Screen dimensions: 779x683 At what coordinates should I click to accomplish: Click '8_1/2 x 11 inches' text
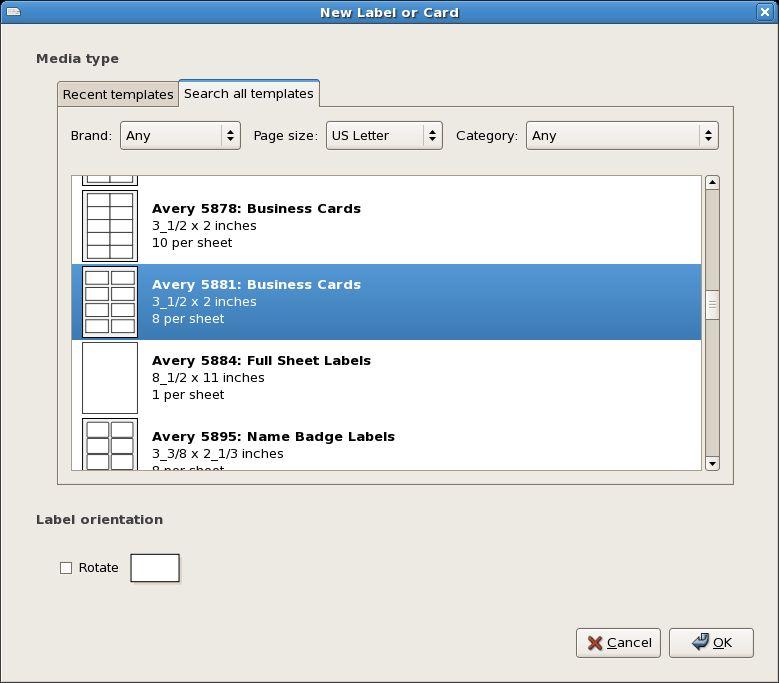(x=208, y=378)
